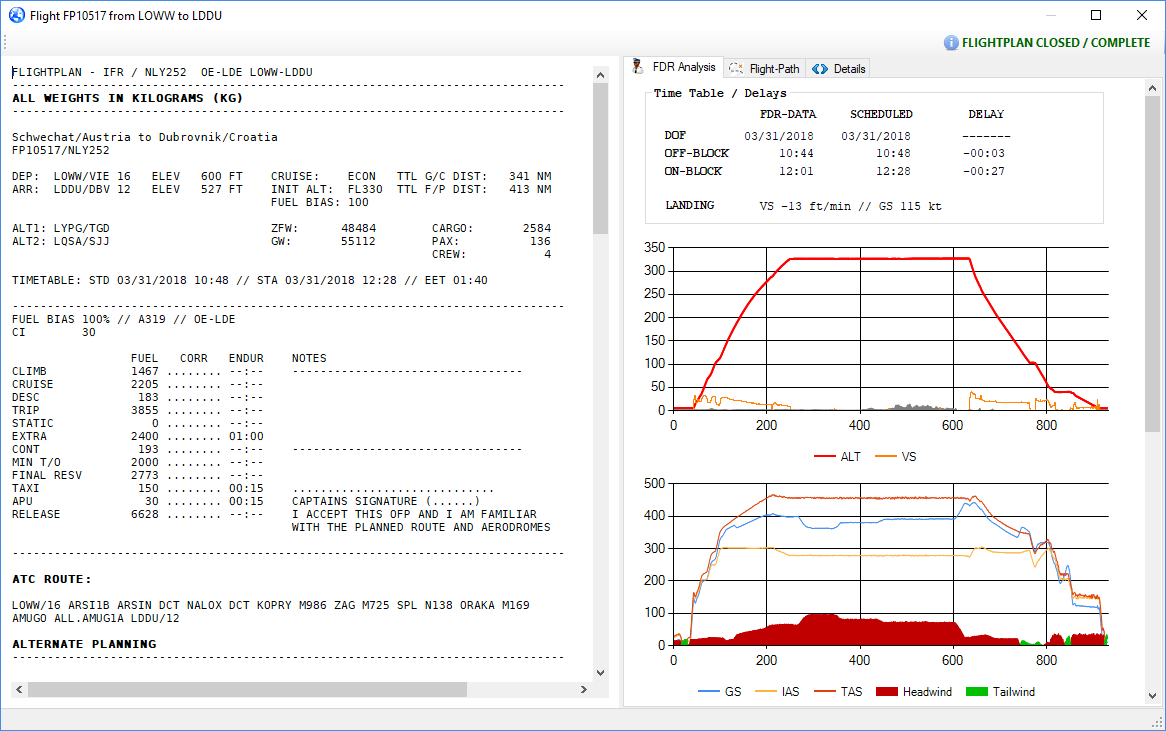Click the VS legend orange line

coord(886,457)
